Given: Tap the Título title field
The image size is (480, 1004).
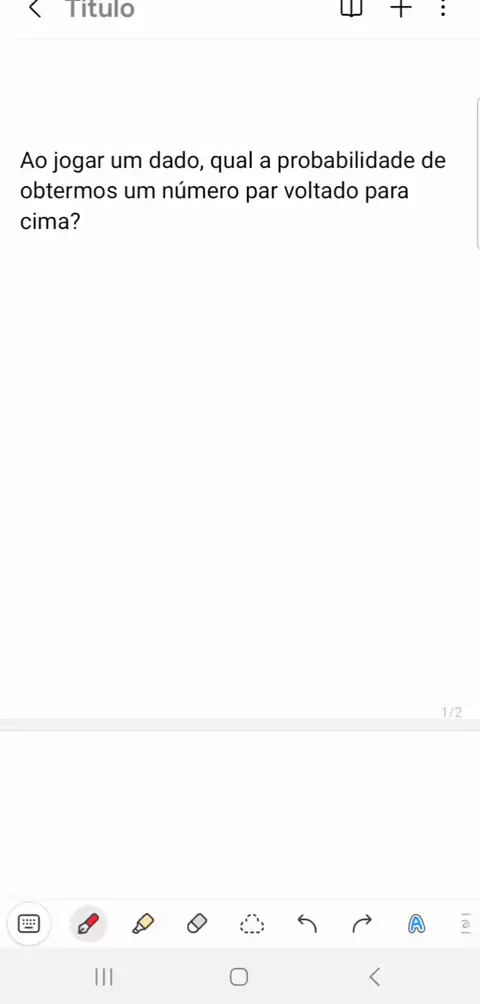Looking at the screenshot, I should [100, 9].
